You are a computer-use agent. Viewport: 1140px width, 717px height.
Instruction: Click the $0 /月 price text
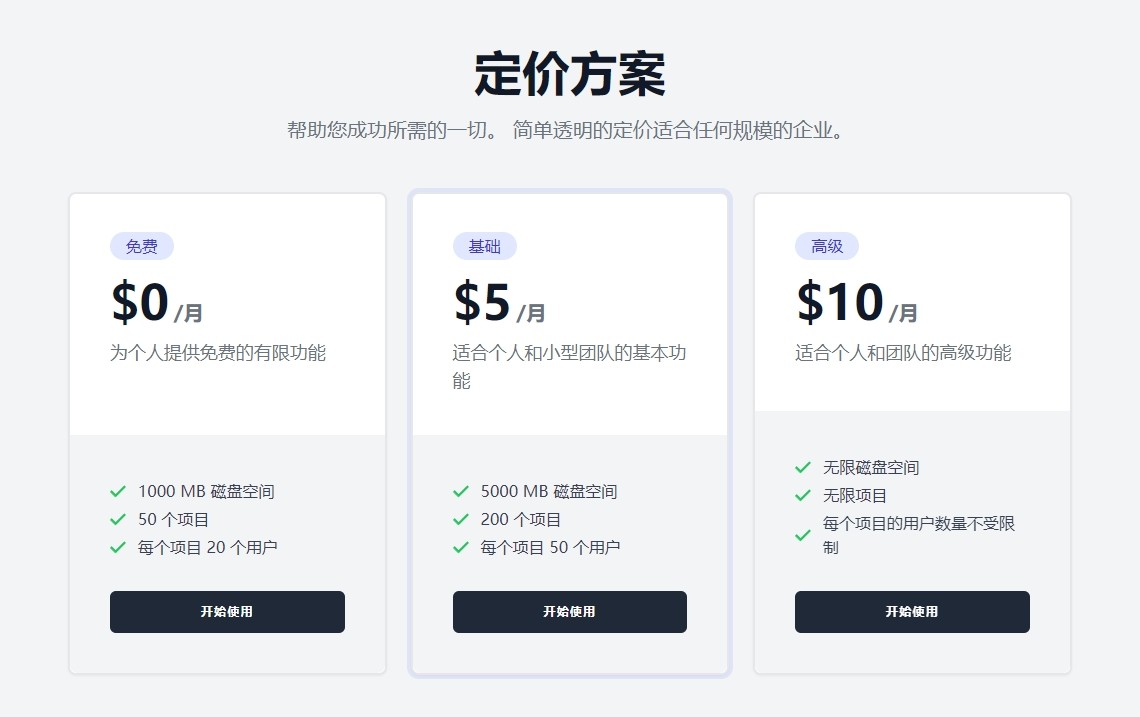coord(156,303)
